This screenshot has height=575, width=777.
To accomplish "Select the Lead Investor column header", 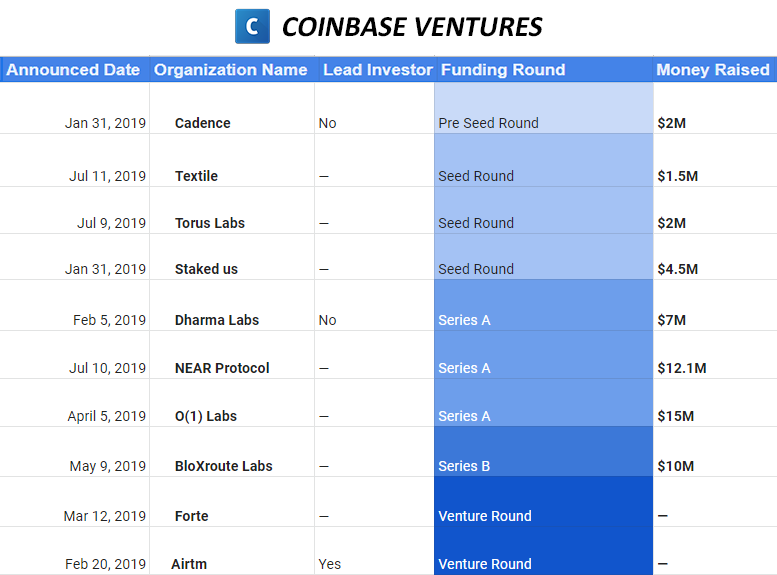I will (x=378, y=70).
